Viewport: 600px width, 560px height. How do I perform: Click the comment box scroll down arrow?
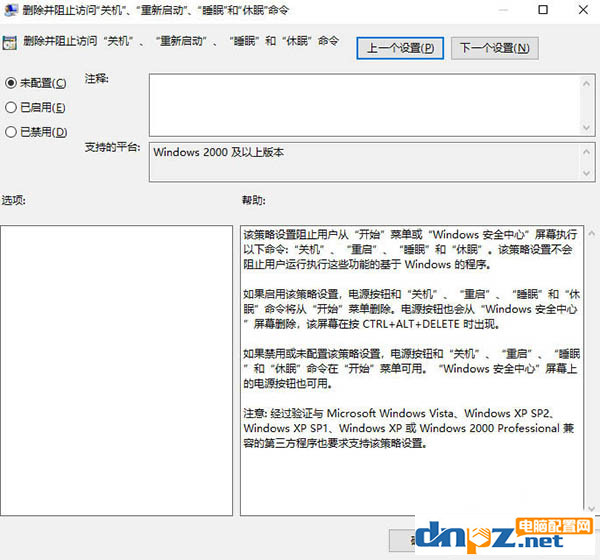coord(586,127)
